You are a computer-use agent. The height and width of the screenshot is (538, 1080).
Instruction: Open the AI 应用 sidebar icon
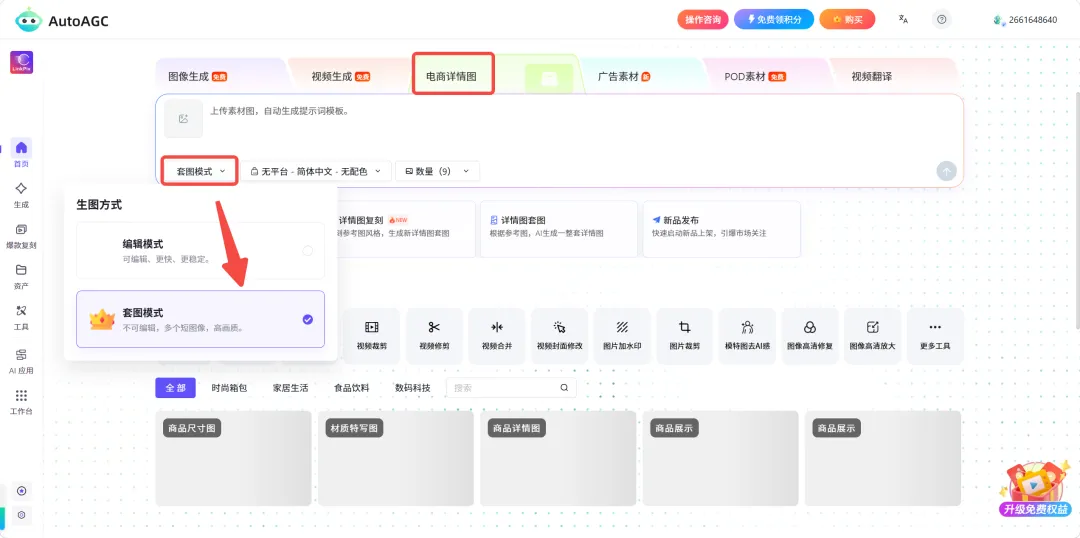pos(21,355)
